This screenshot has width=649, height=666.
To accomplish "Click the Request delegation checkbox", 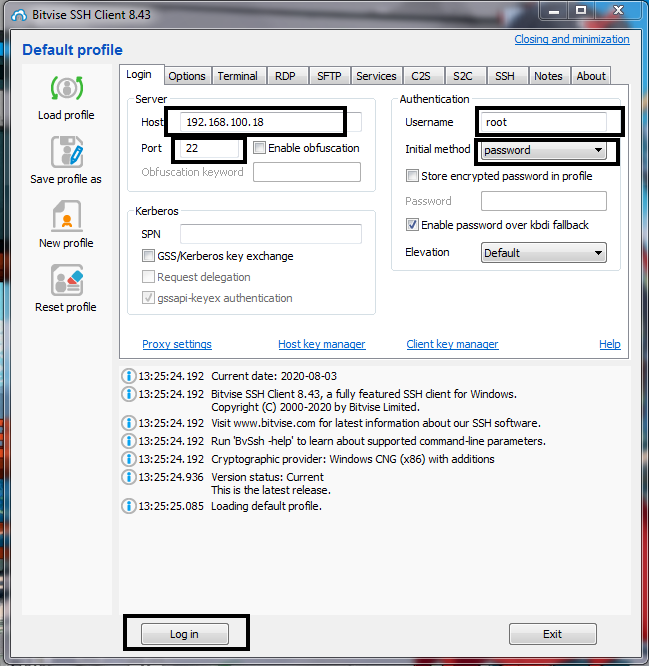I will pos(148,277).
